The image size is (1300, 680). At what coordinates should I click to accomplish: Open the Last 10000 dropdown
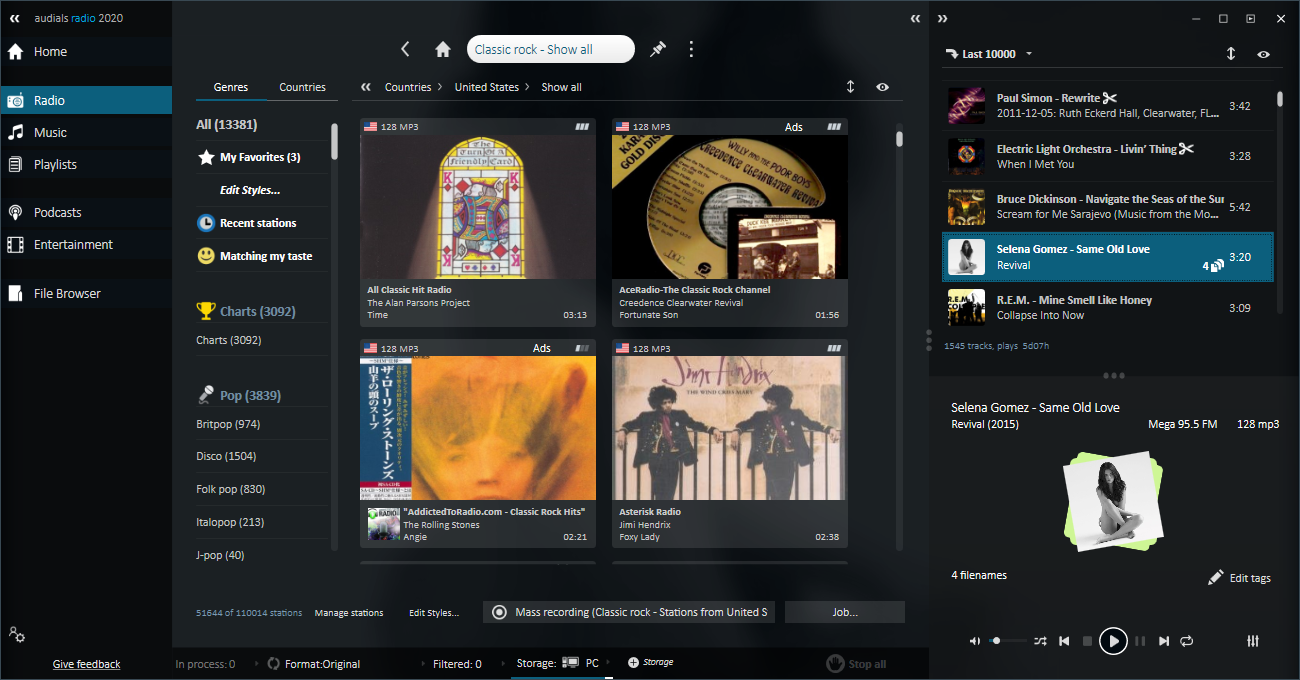click(x=989, y=54)
